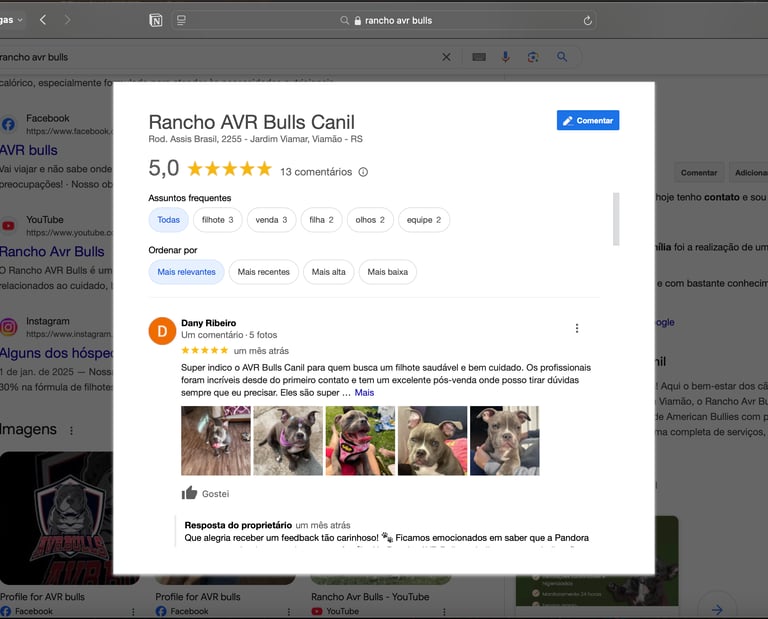Go forward with the browser forward arrow
The width and height of the screenshot is (768, 619).
[67, 20]
